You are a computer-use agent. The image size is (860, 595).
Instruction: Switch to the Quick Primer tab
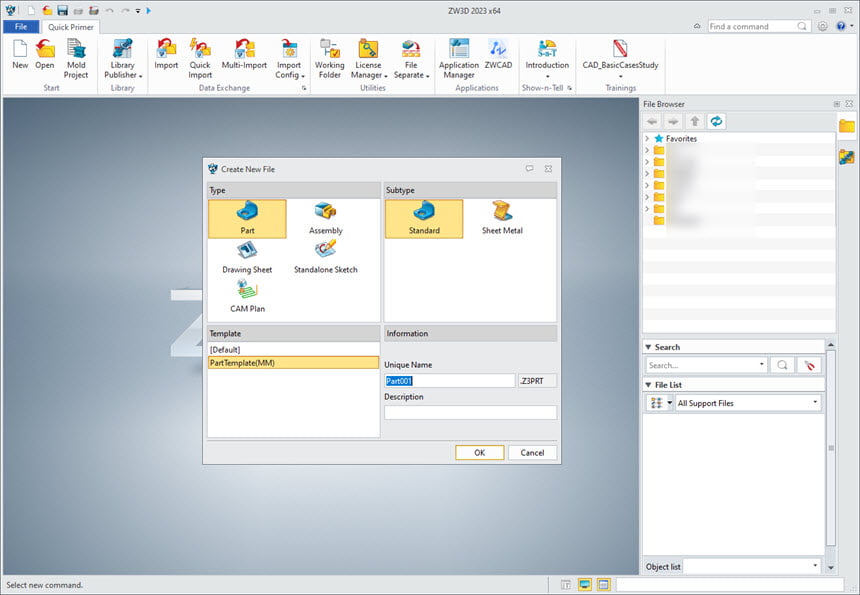click(71, 26)
